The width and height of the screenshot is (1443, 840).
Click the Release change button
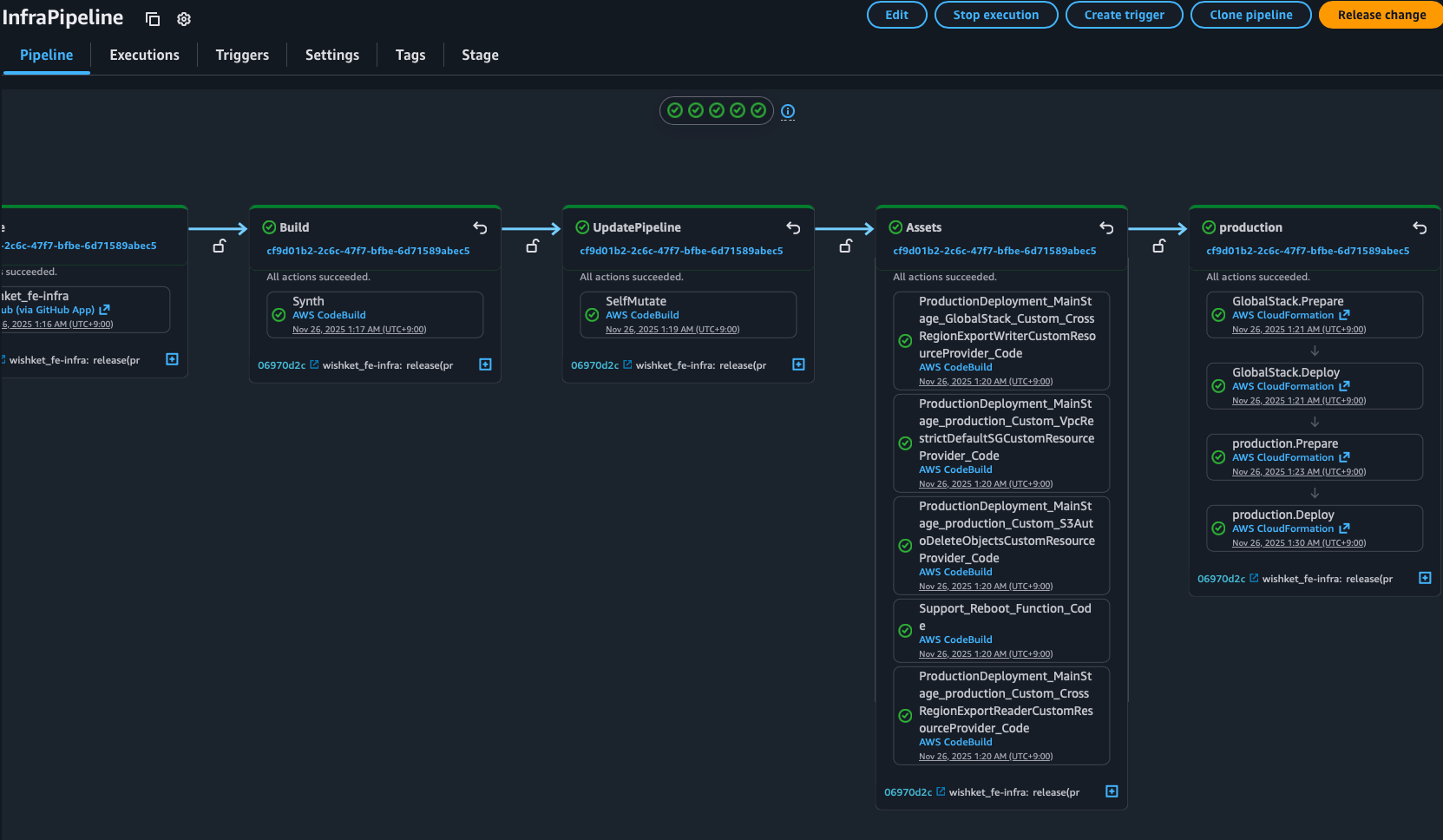[1381, 15]
